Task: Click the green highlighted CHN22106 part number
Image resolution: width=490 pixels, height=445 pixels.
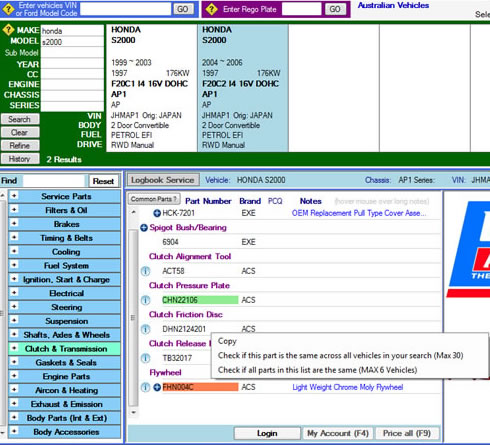Action: click(x=200, y=300)
